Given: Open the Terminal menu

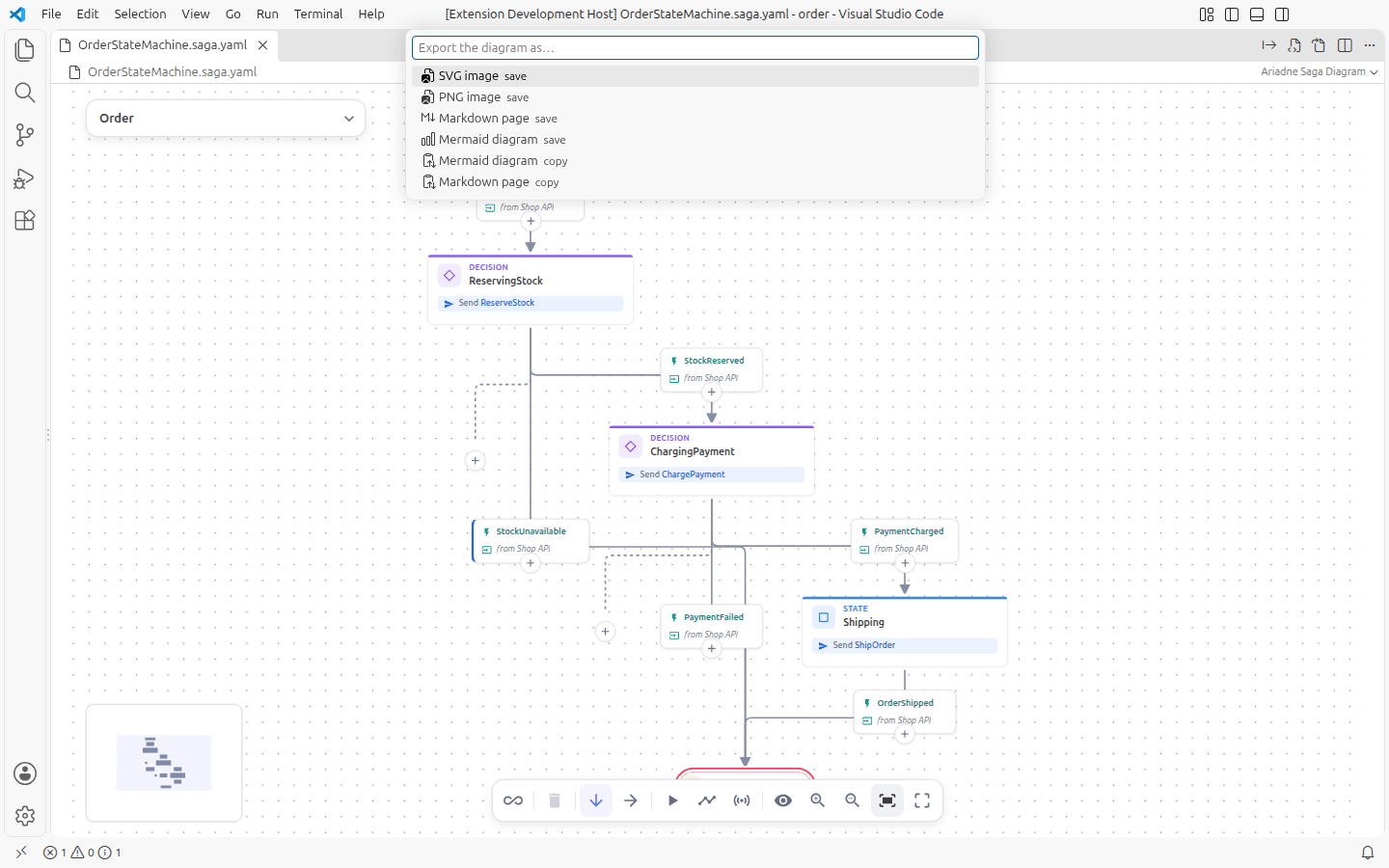Looking at the screenshot, I should click(318, 14).
